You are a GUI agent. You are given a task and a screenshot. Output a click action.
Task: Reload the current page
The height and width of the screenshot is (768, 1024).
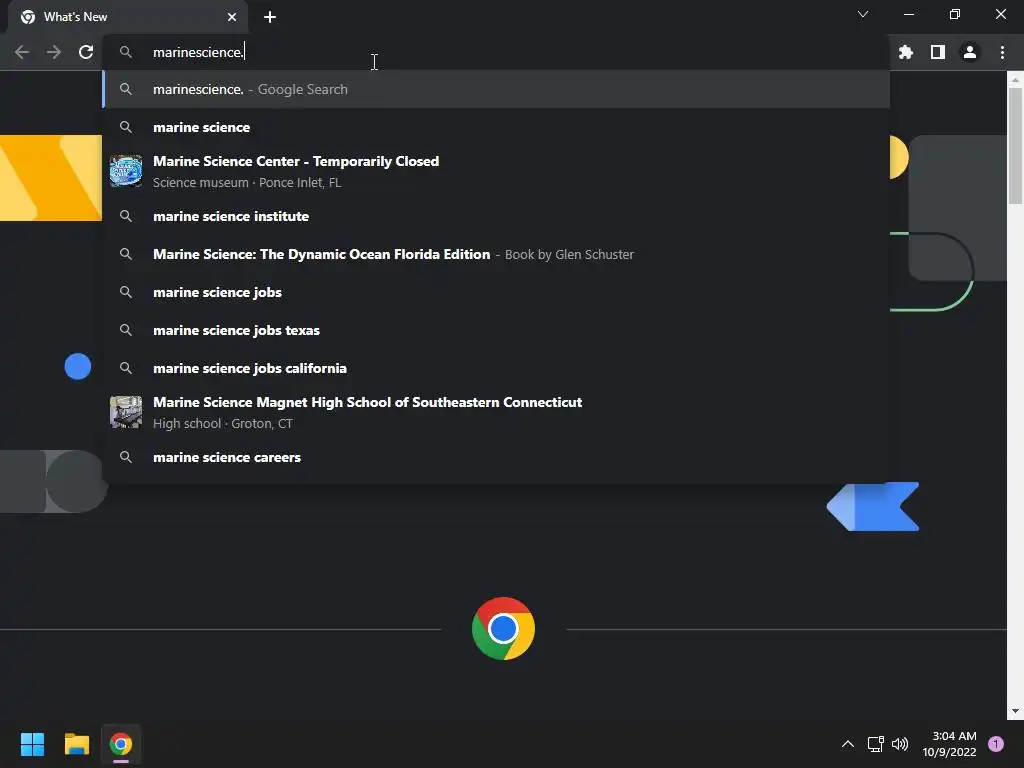pos(86,52)
